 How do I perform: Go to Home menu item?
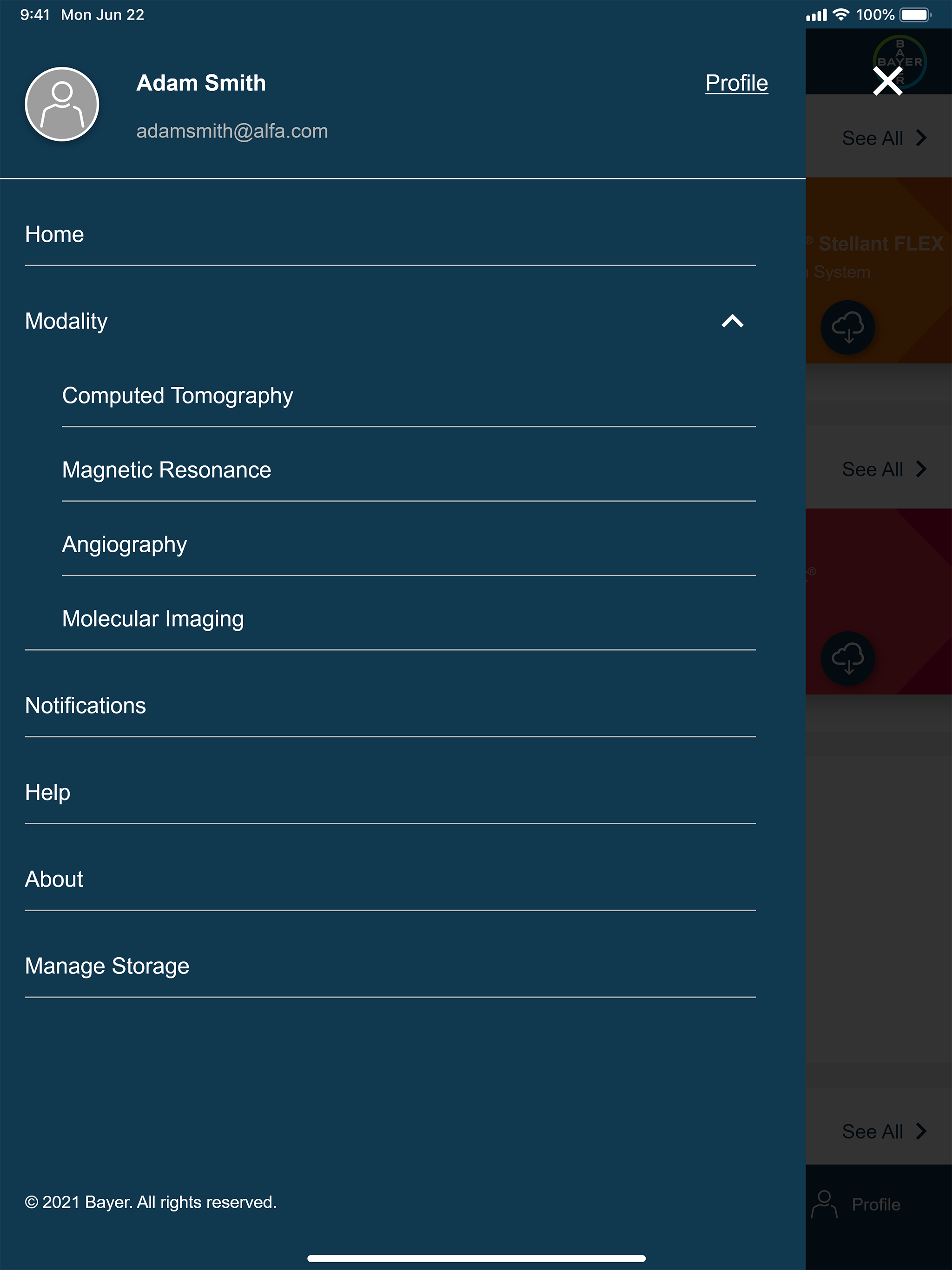coord(390,234)
